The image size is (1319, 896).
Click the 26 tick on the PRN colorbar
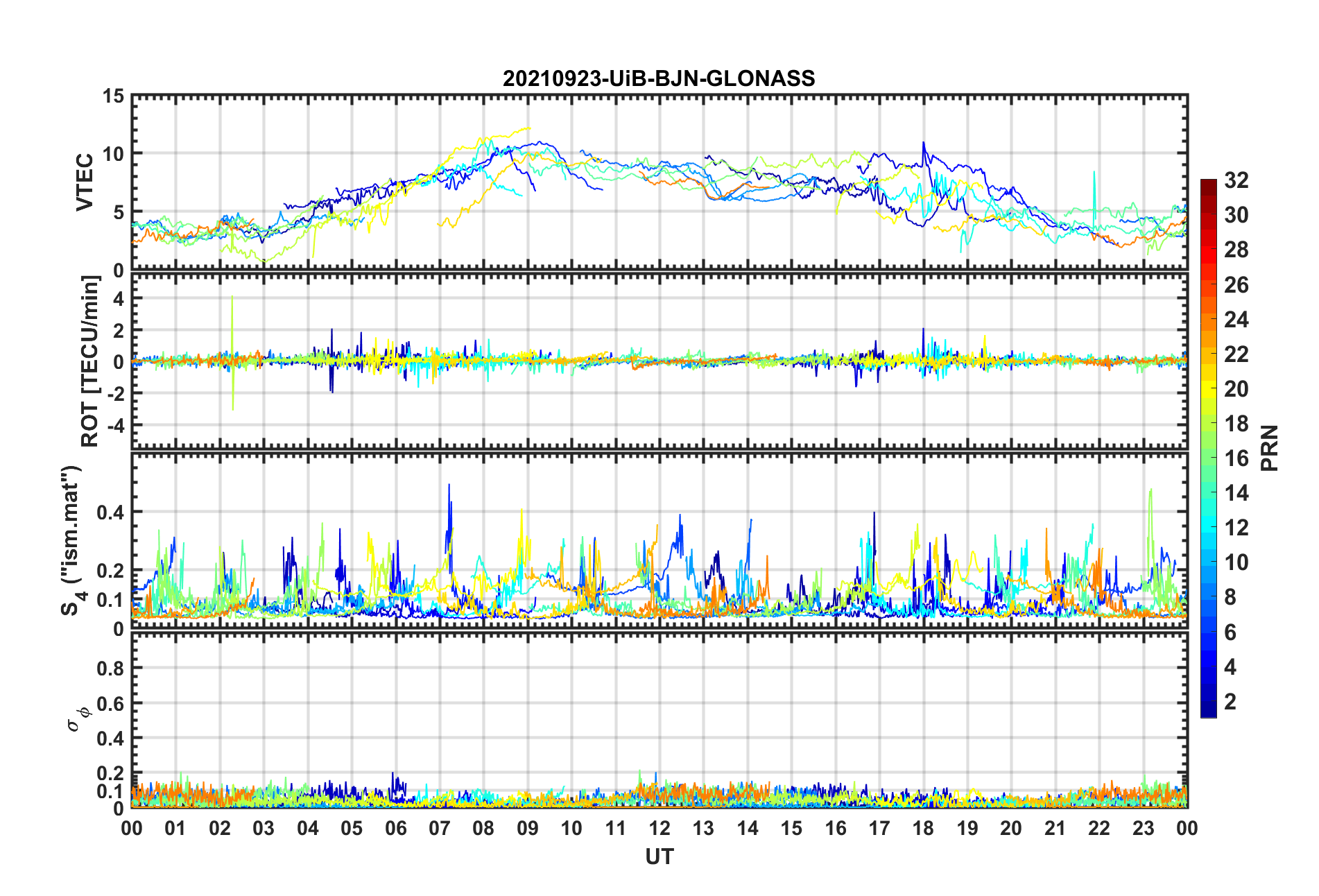1236,284
